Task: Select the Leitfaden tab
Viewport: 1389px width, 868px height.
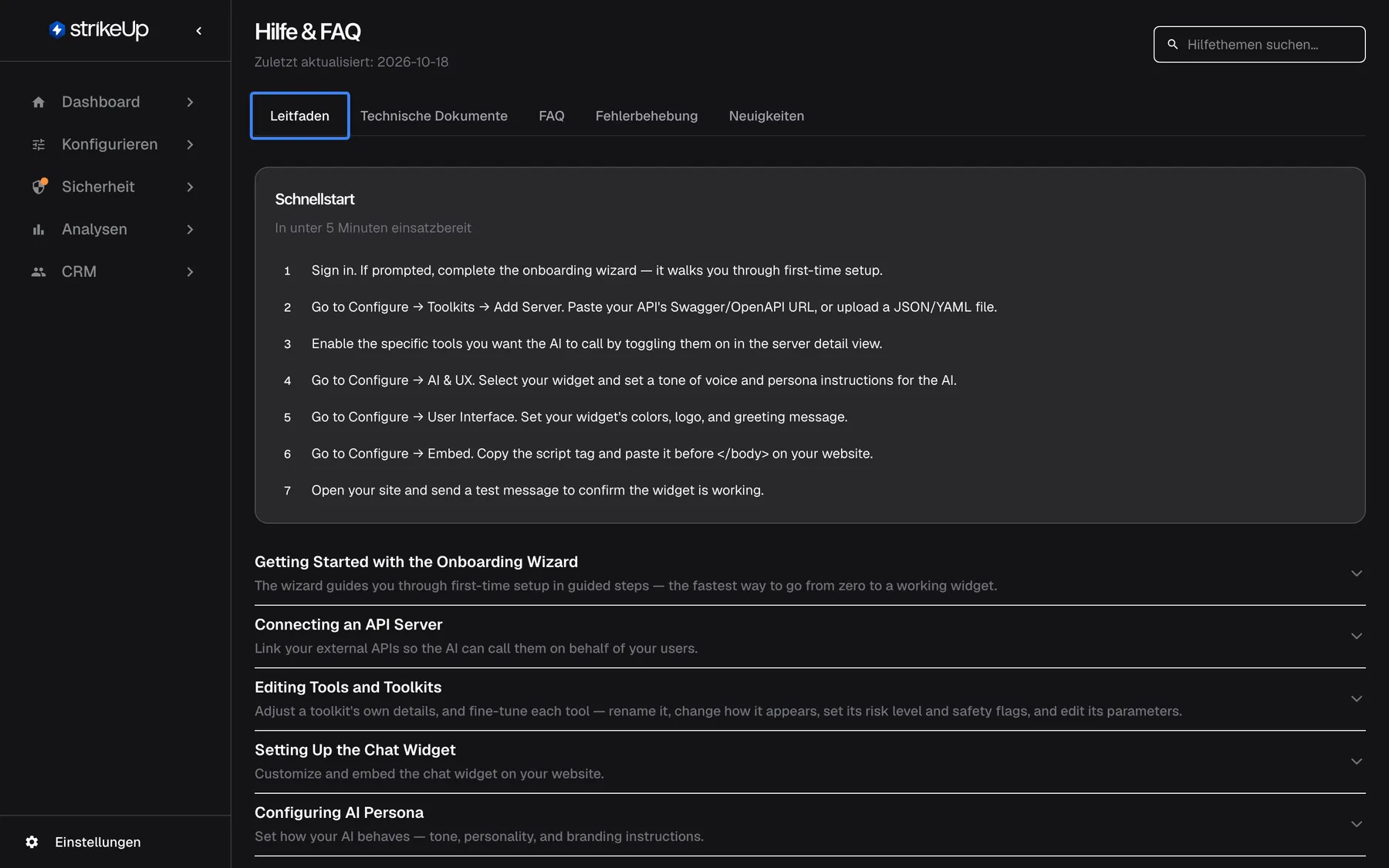Action: (x=299, y=116)
